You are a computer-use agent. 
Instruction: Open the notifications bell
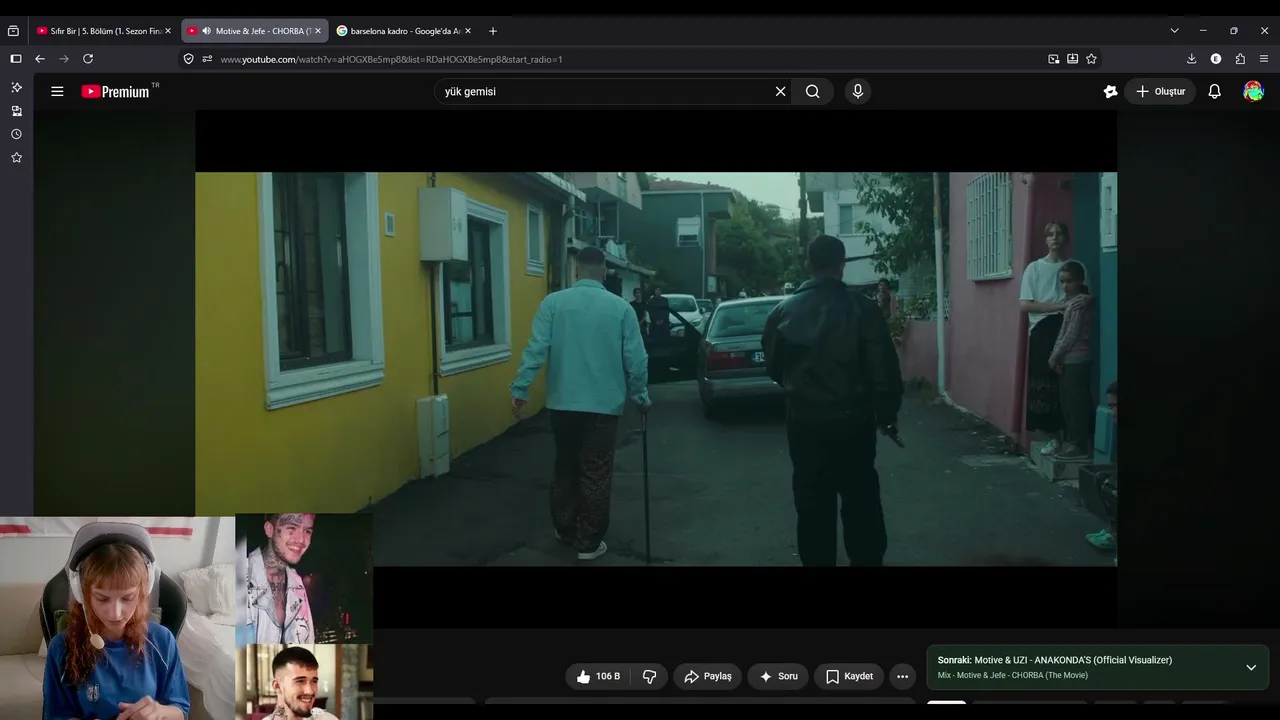[x=1214, y=91]
